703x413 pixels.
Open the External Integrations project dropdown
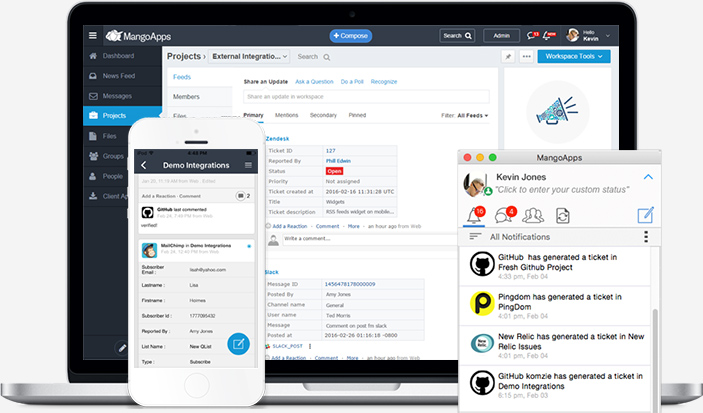pyautogui.click(x=249, y=57)
